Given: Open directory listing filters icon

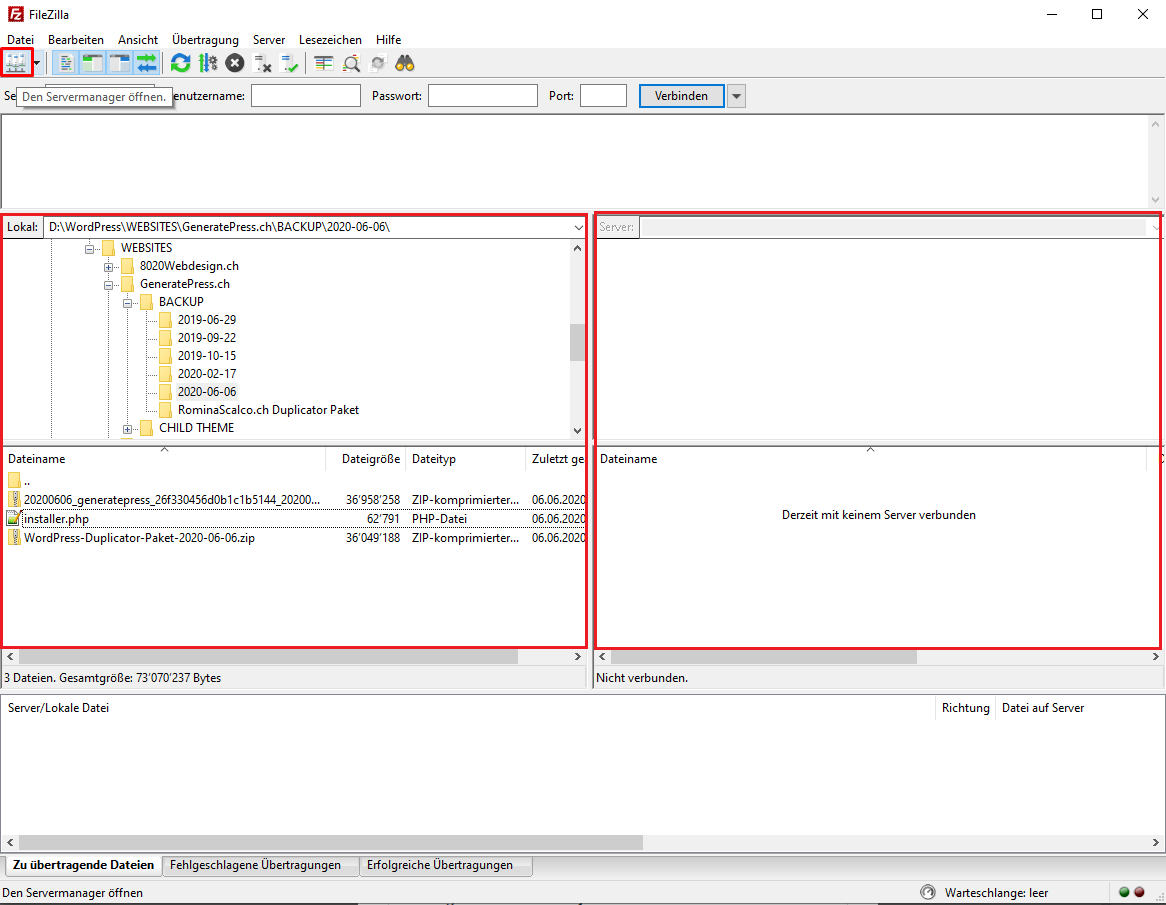Looking at the screenshot, I should coord(323,63).
